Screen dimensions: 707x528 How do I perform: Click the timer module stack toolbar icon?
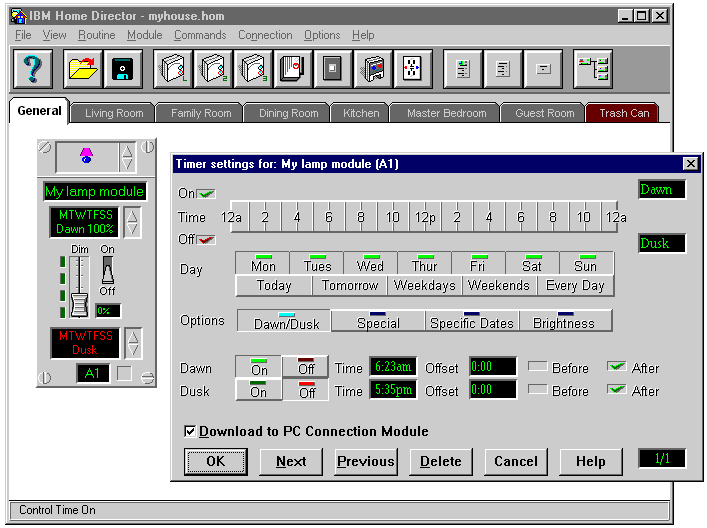[x=293, y=69]
